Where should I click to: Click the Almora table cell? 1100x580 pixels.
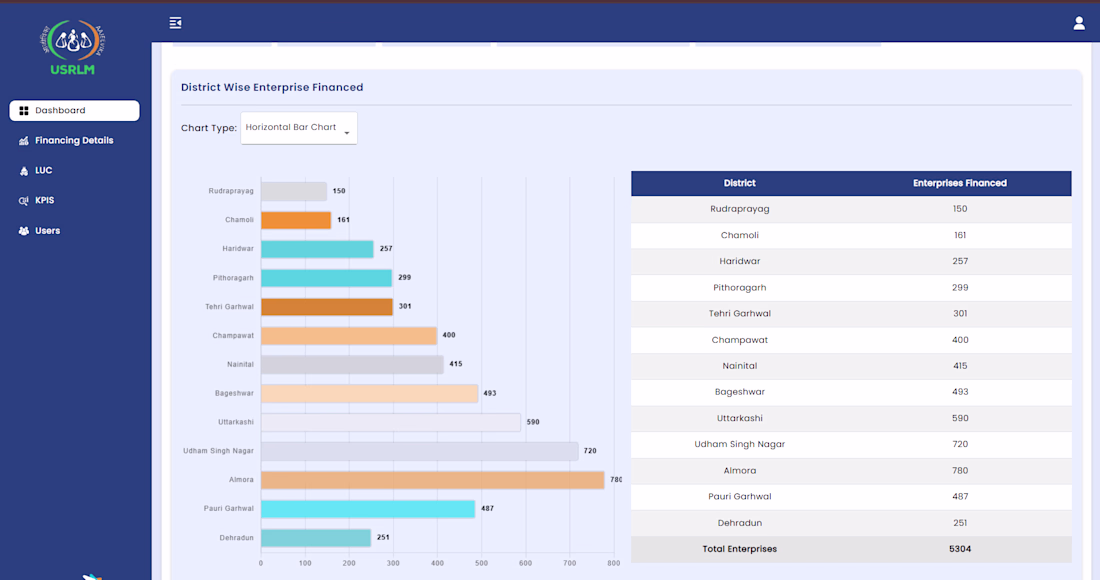(739, 471)
